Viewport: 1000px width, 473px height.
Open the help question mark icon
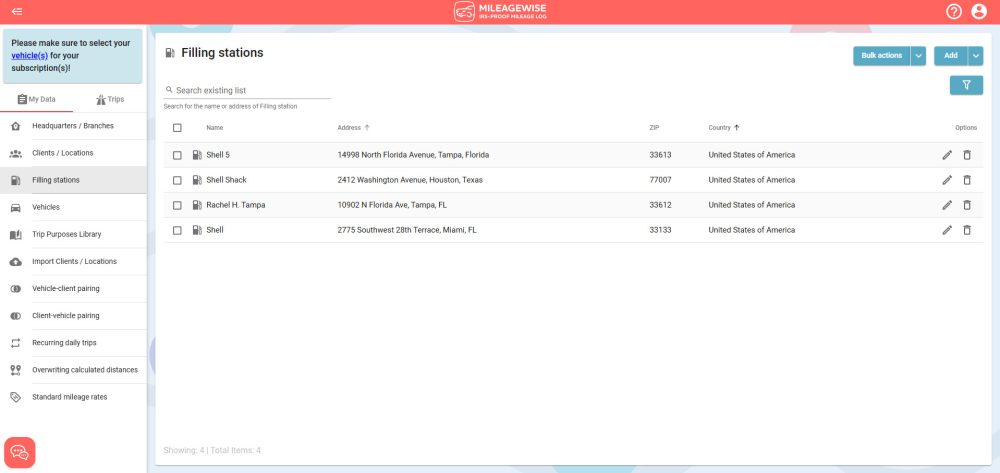[x=953, y=12]
